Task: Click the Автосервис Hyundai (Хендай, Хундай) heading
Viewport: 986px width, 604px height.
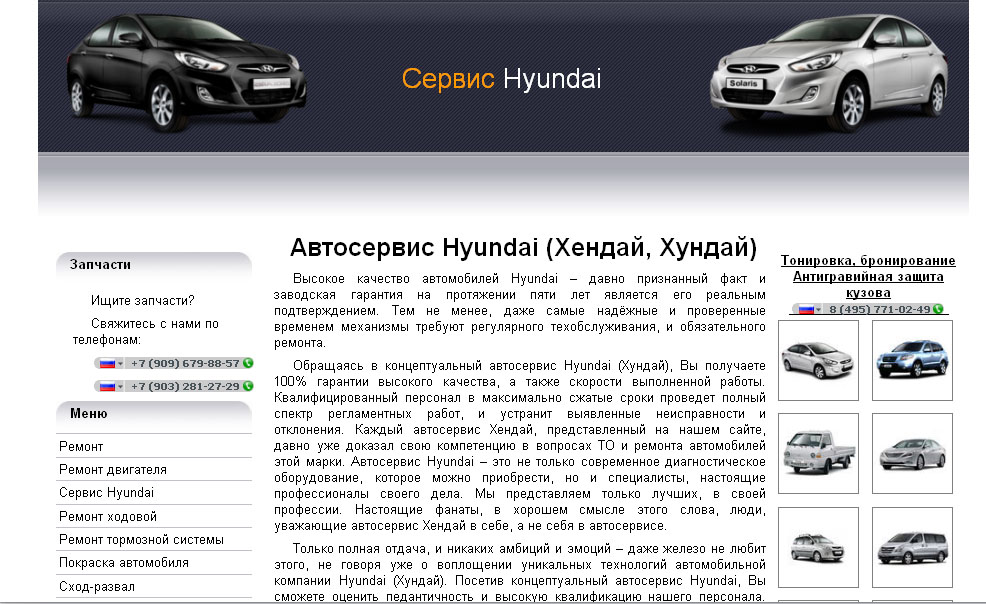Action: 523,248
